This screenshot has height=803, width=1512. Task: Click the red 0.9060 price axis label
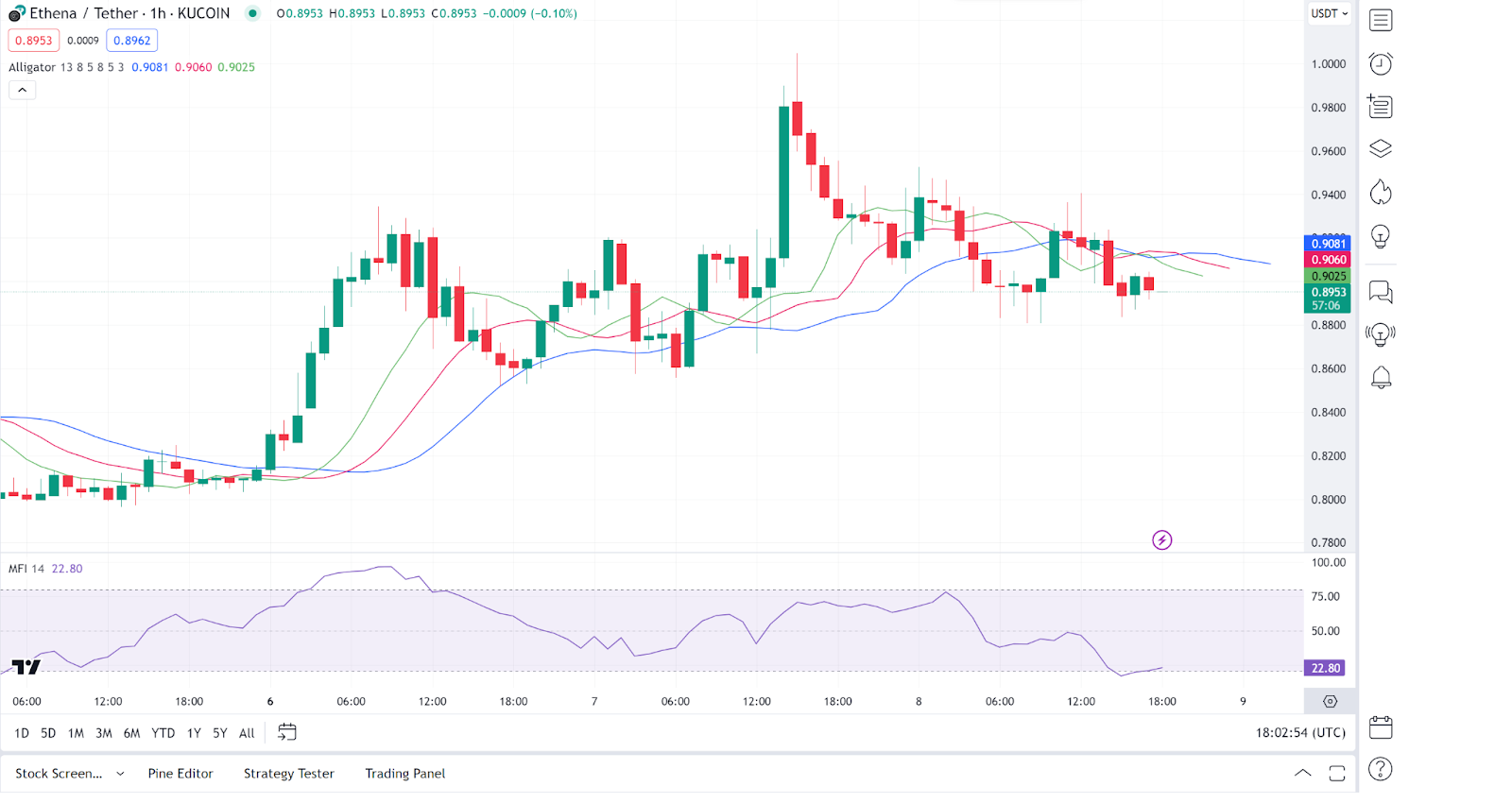pyautogui.click(x=1328, y=260)
